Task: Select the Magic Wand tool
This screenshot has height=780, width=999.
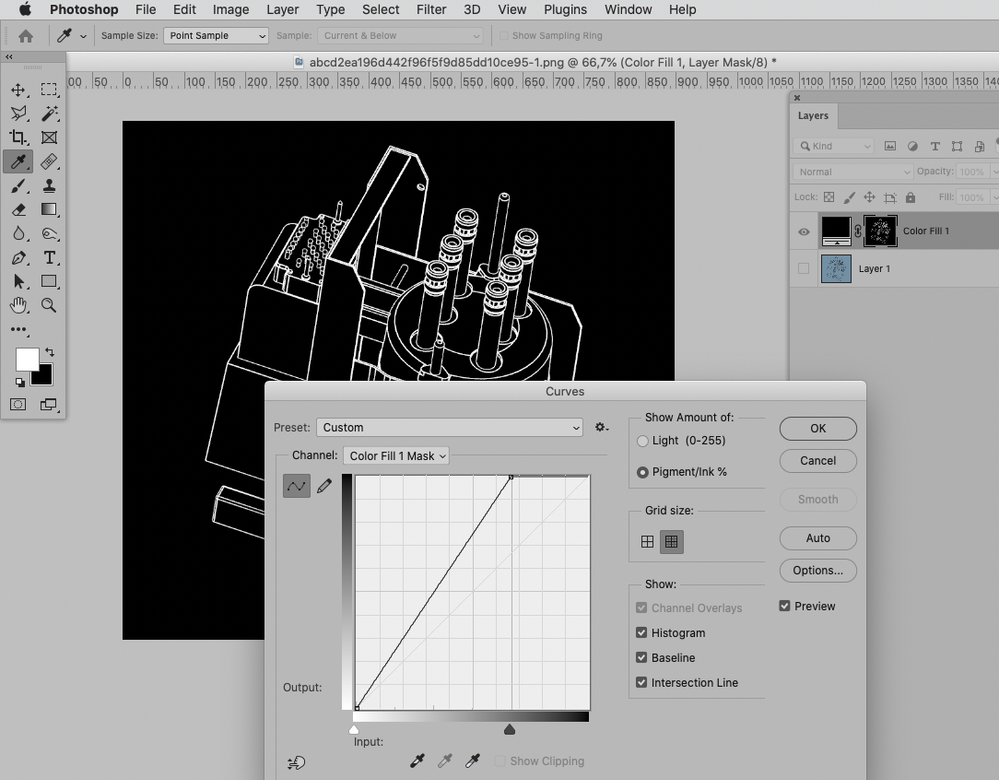Action: (49, 114)
